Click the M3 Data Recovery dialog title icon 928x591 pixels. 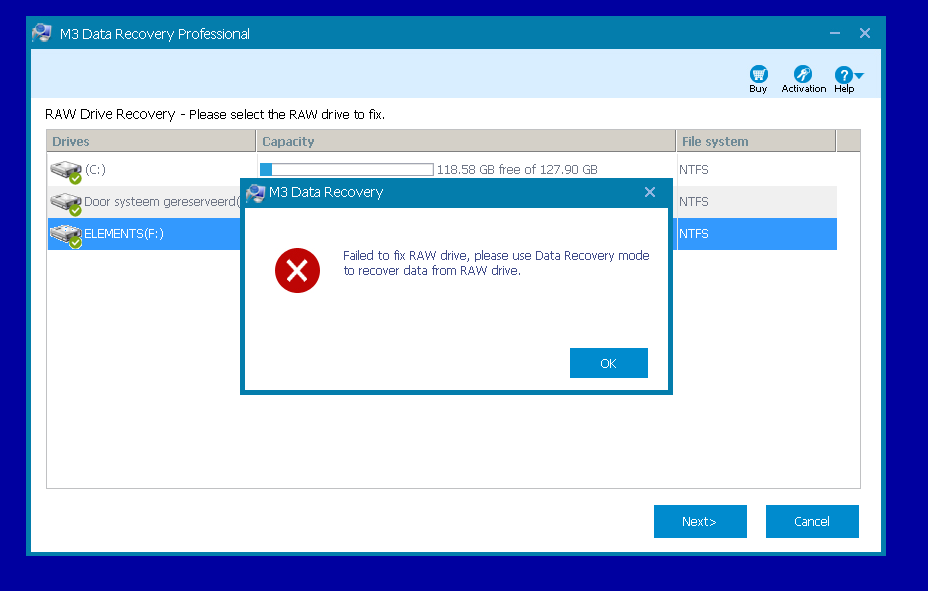point(256,193)
